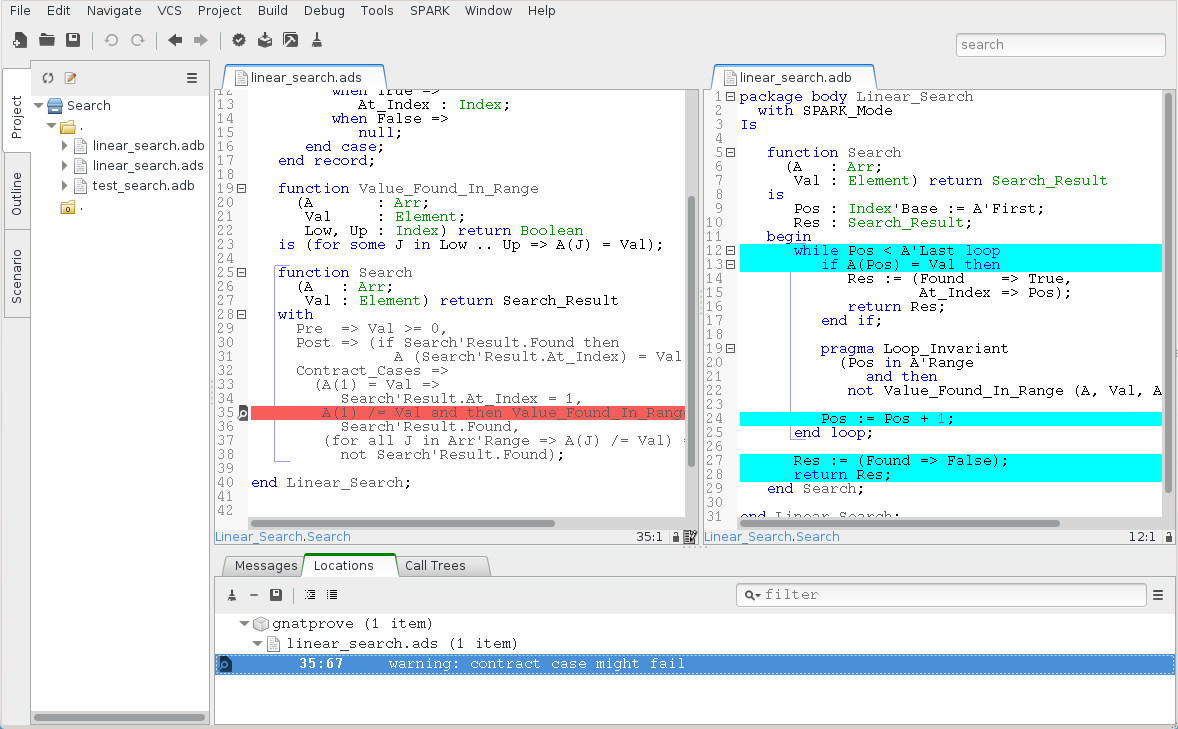Image resolution: width=1178 pixels, height=729 pixels.
Task: Click the check/build gear toolbar icon
Action: (239, 40)
